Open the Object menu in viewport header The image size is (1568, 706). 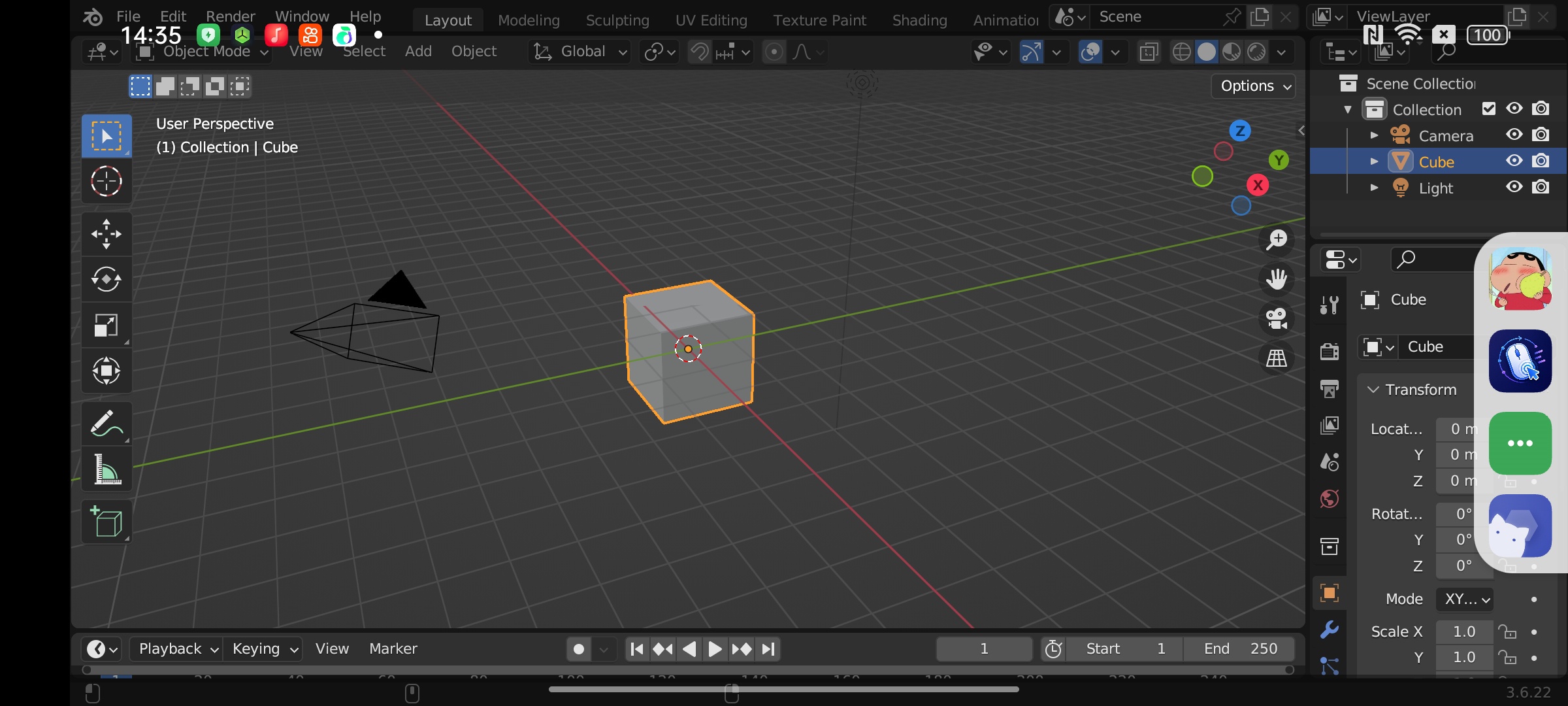[474, 51]
